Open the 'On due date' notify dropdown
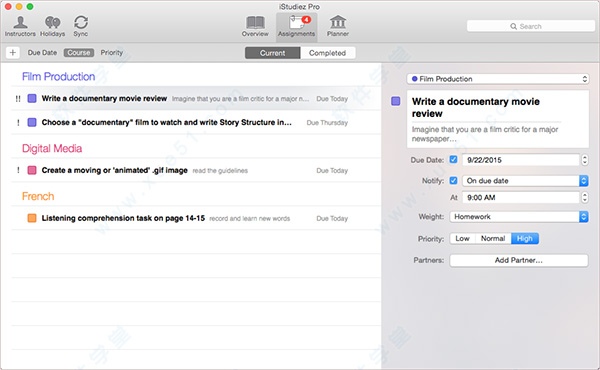 click(x=525, y=181)
